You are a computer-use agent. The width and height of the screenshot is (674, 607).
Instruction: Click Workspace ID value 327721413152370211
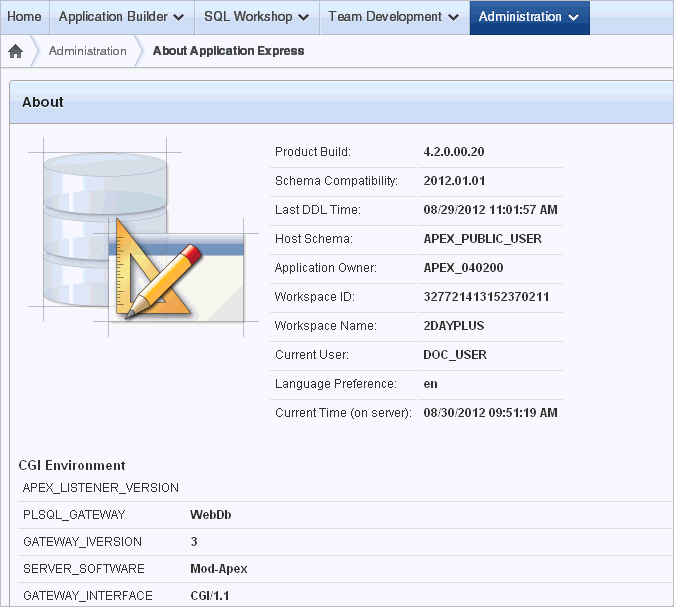[x=486, y=297]
